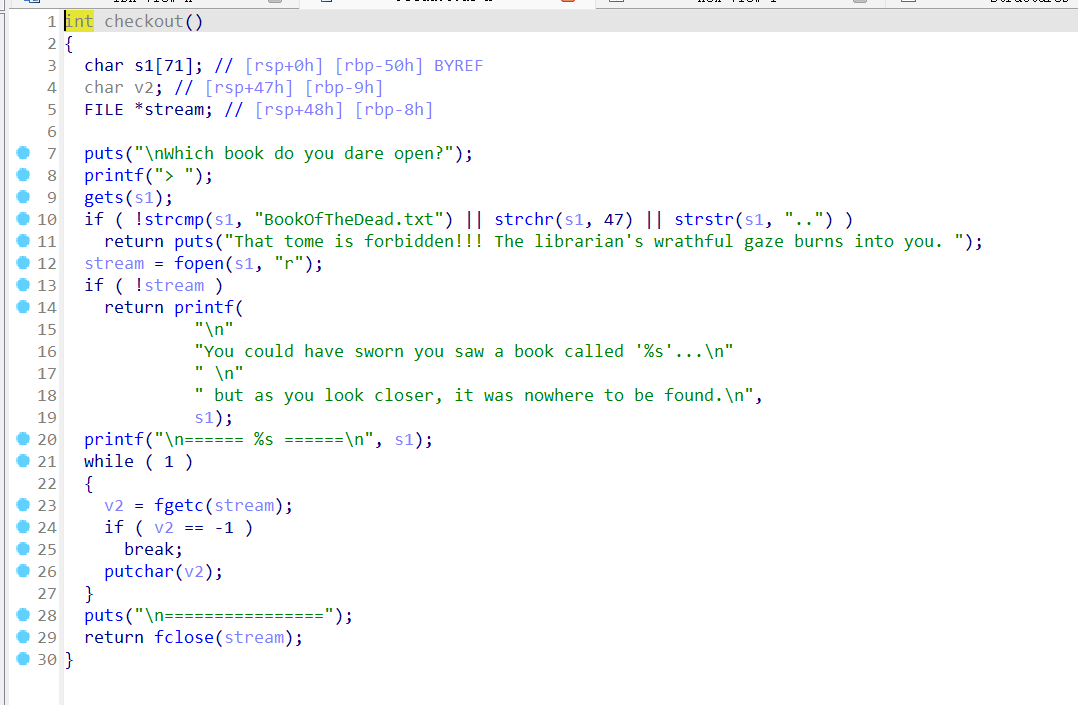The width and height of the screenshot is (1078, 705).
Task: Click the "\n====== %s ======\n" format string
Action: click(x=269, y=440)
